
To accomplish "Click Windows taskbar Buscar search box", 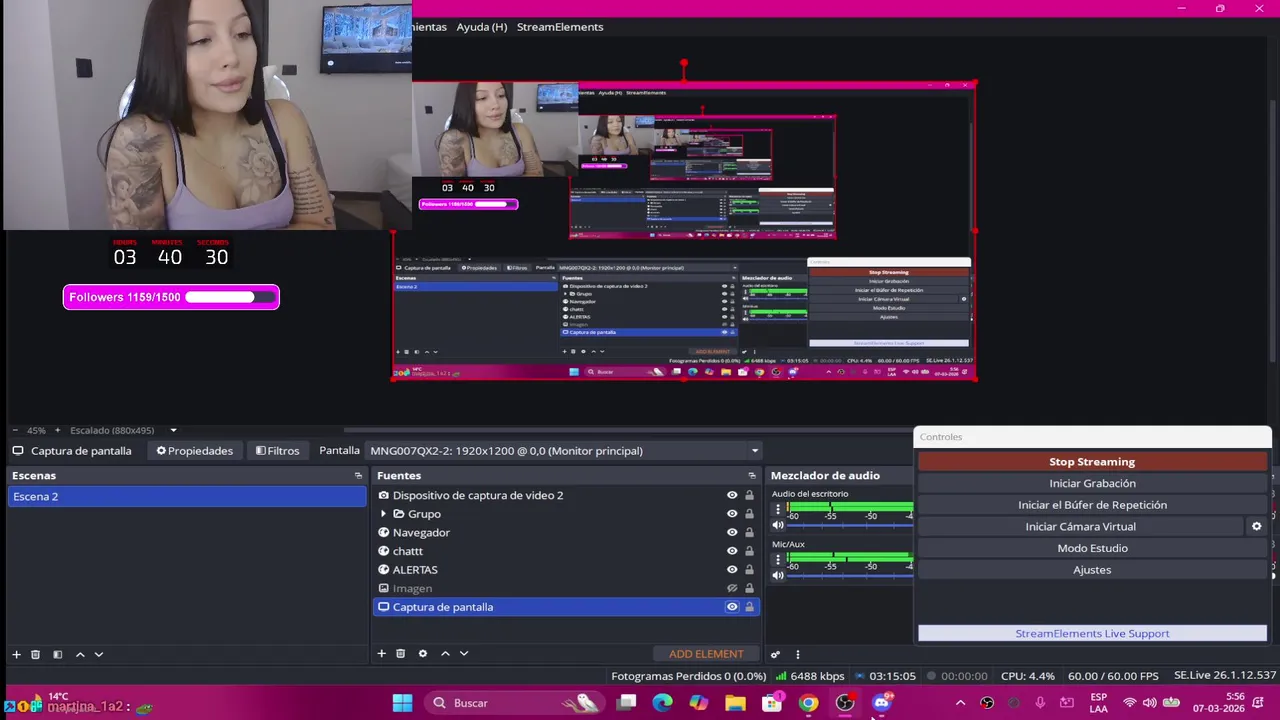I will (513, 703).
